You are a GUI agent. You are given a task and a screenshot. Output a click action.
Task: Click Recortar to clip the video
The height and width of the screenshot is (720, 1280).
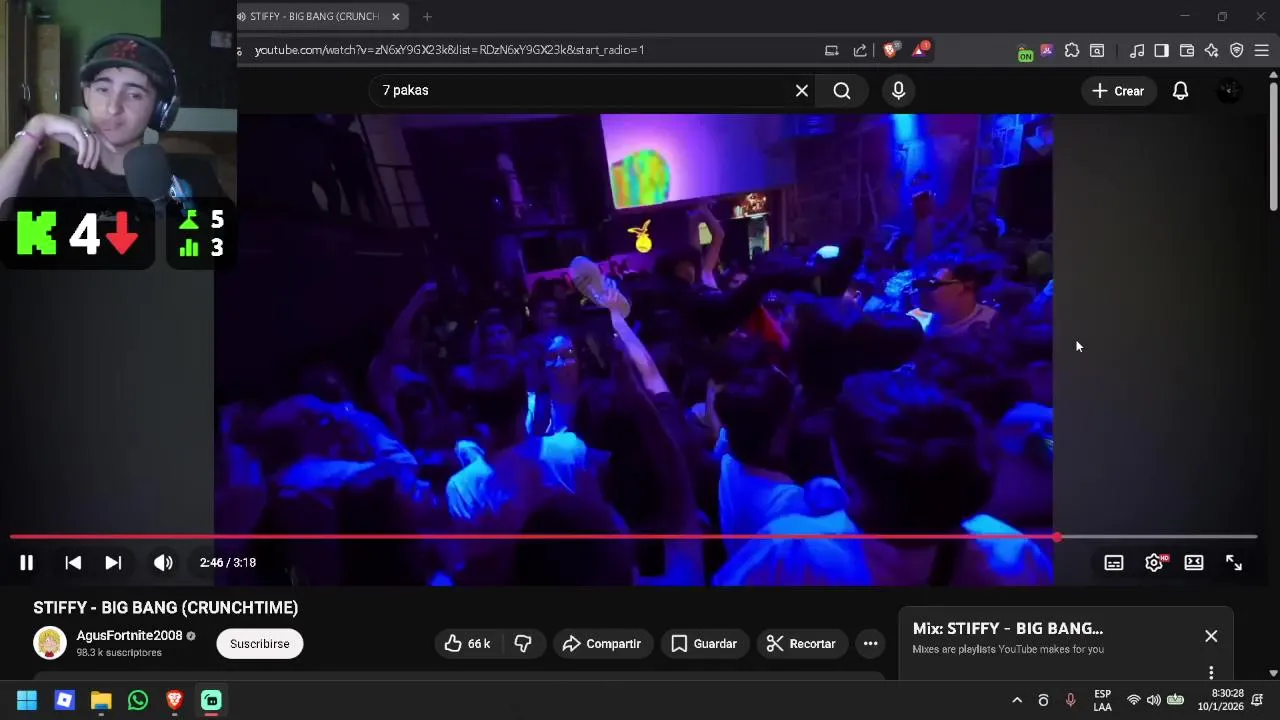click(x=801, y=644)
